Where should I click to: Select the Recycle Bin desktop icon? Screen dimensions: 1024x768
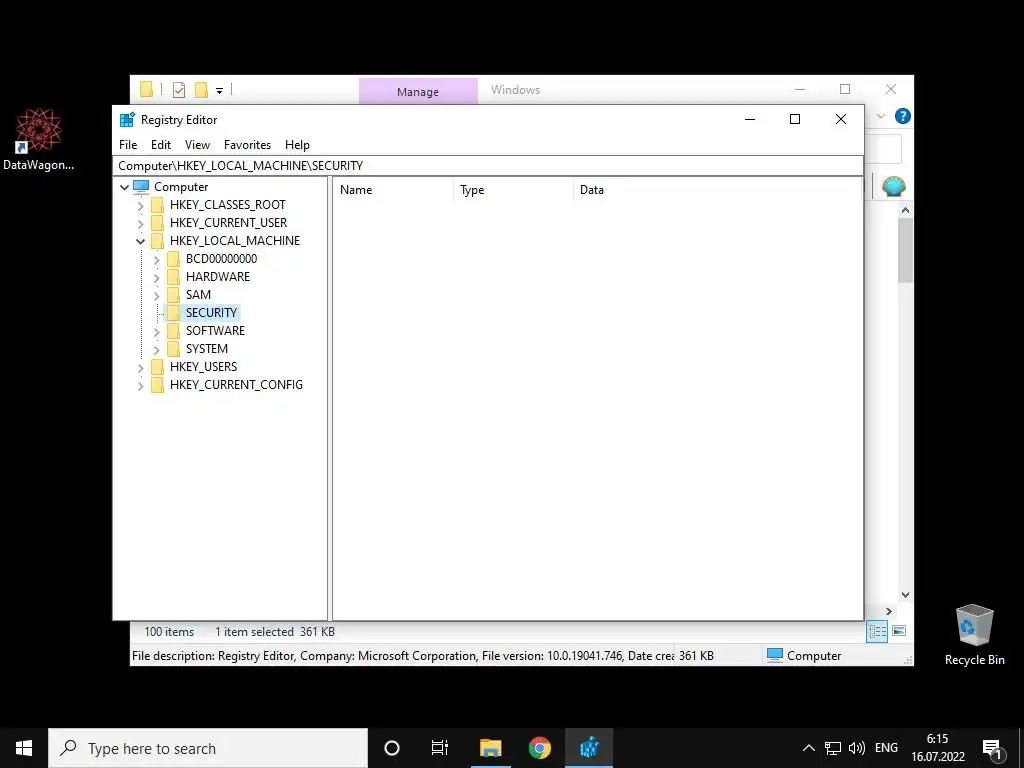pos(974,625)
